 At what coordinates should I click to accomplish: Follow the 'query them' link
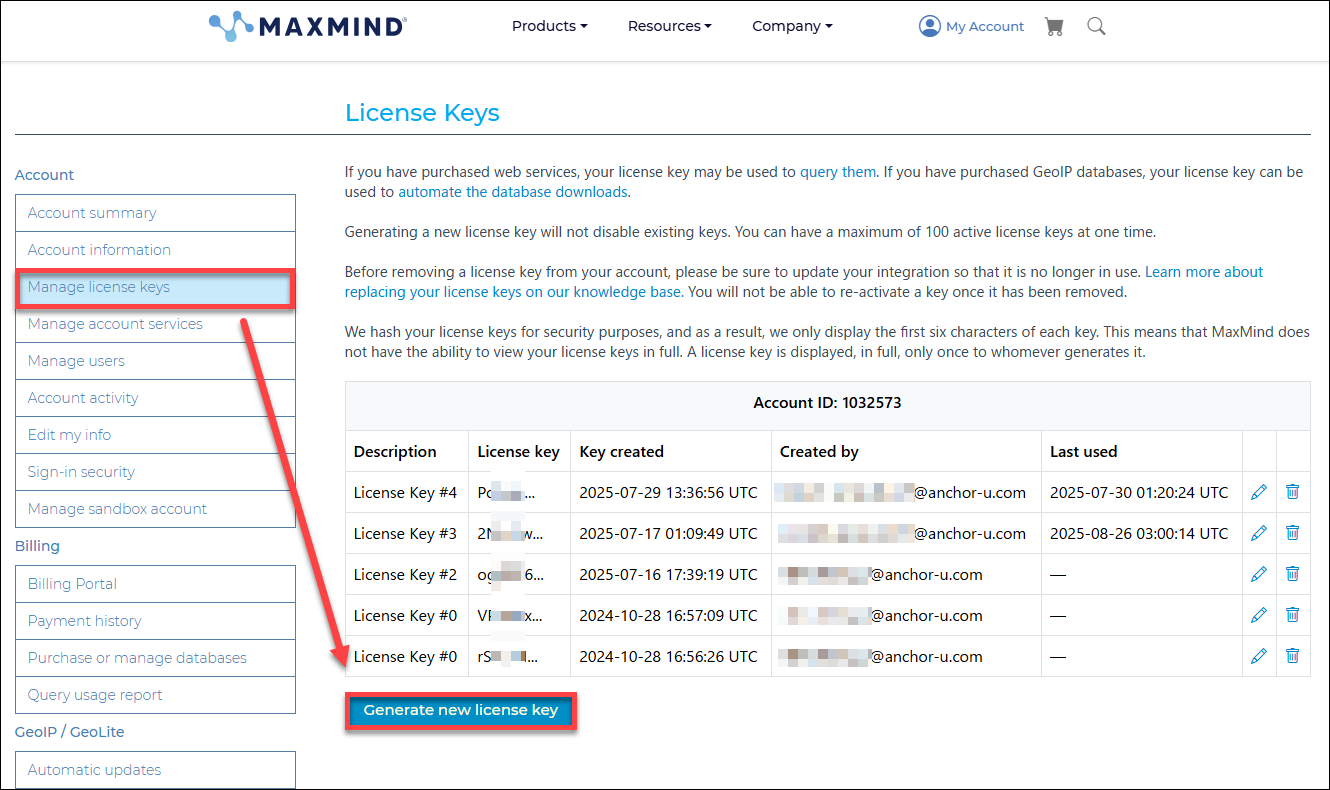(x=838, y=172)
